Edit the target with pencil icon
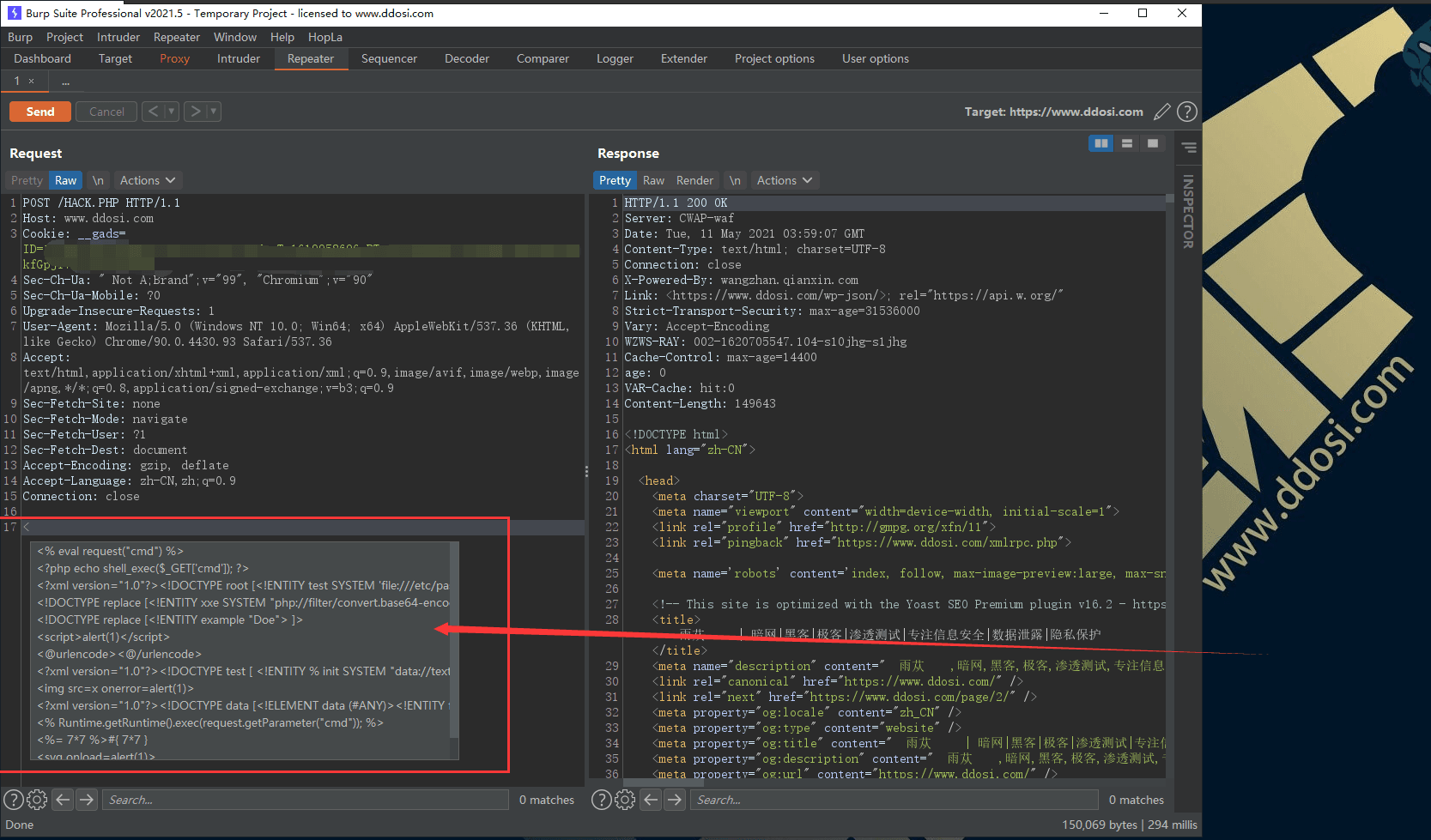Screen dimensions: 1431x840 [x=1162, y=112]
